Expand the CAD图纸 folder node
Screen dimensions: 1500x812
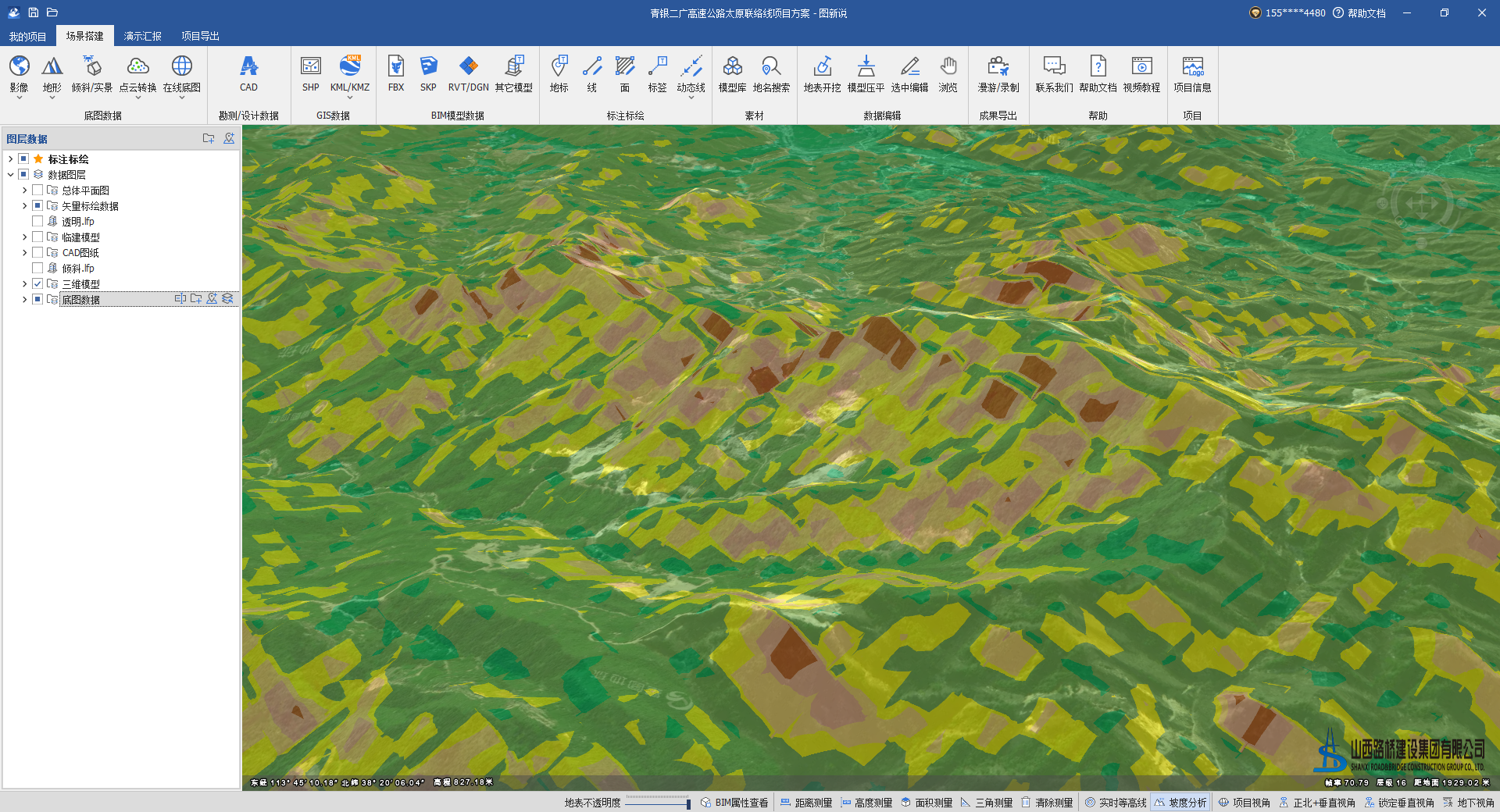pyautogui.click(x=24, y=253)
